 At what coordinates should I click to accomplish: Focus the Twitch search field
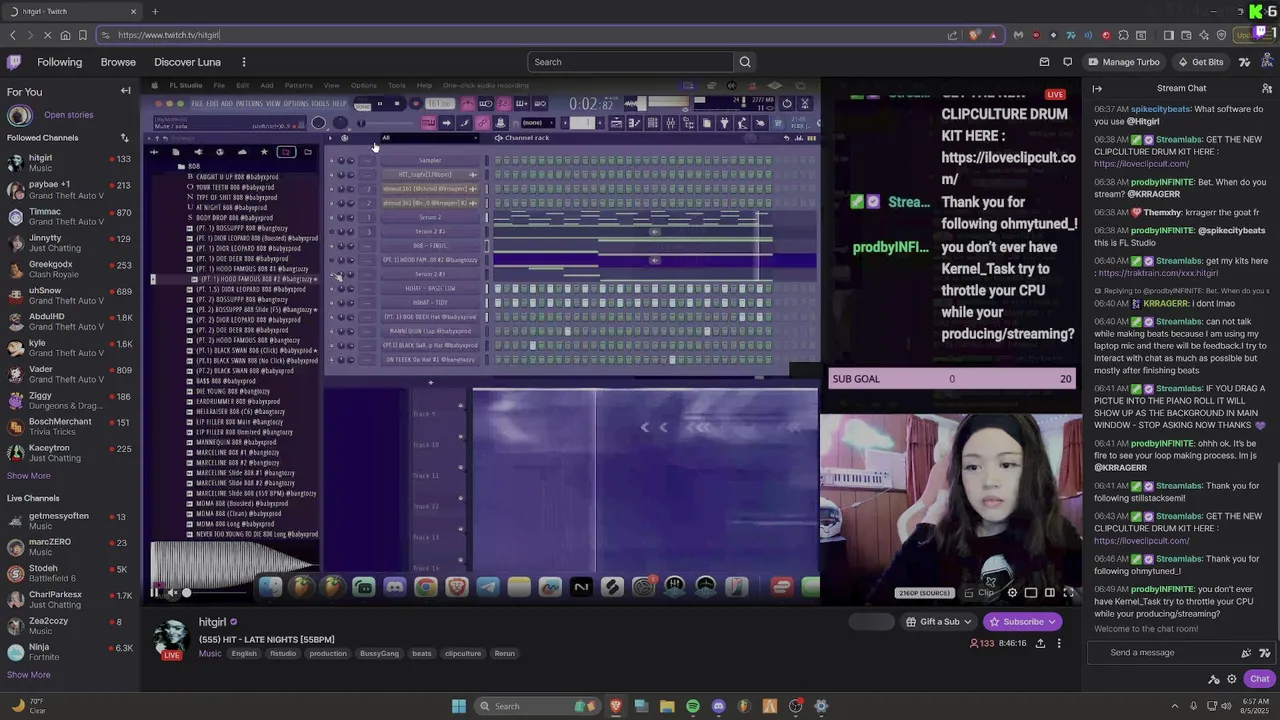[x=630, y=62]
